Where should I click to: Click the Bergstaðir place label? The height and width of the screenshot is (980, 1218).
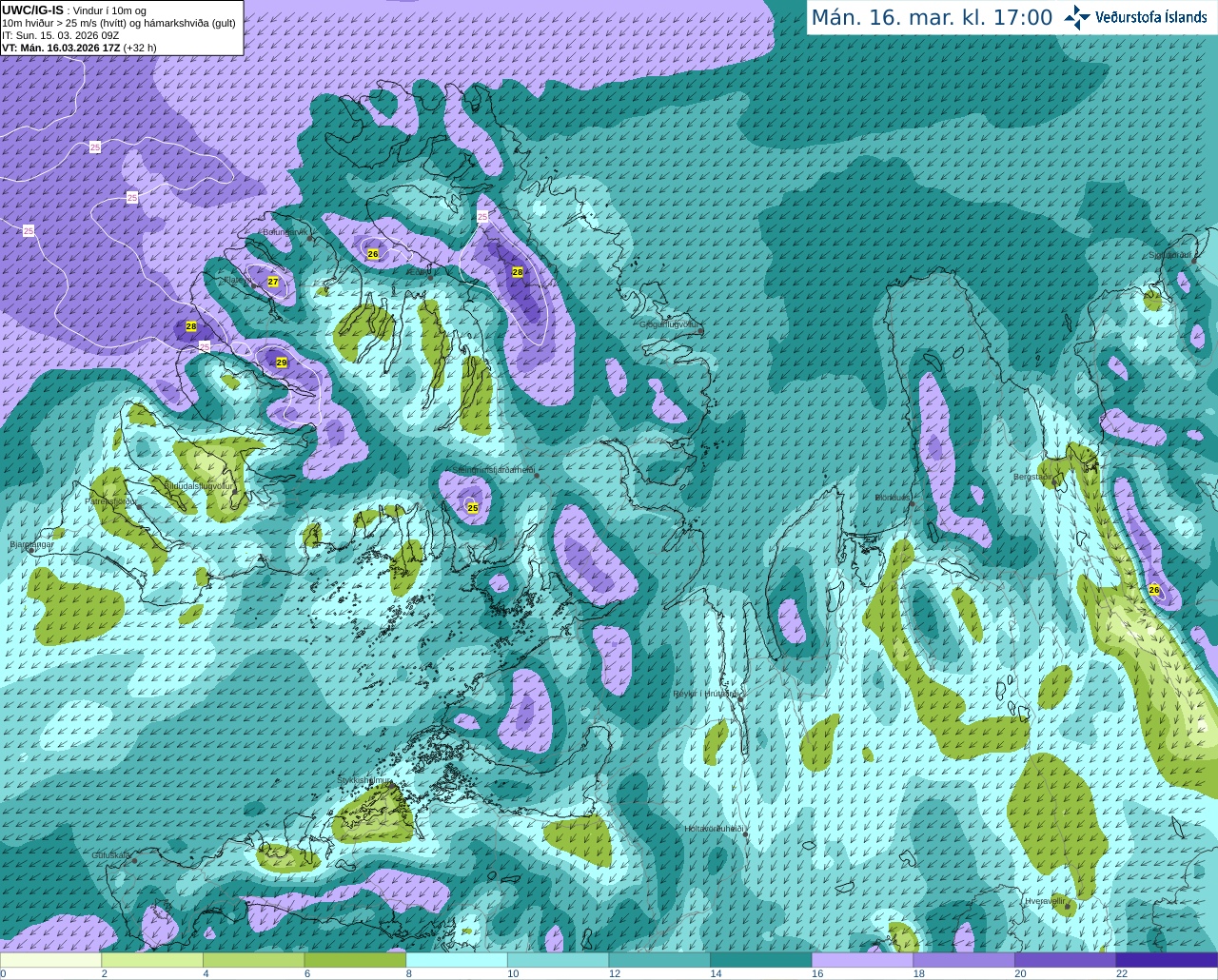point(1032,477)
